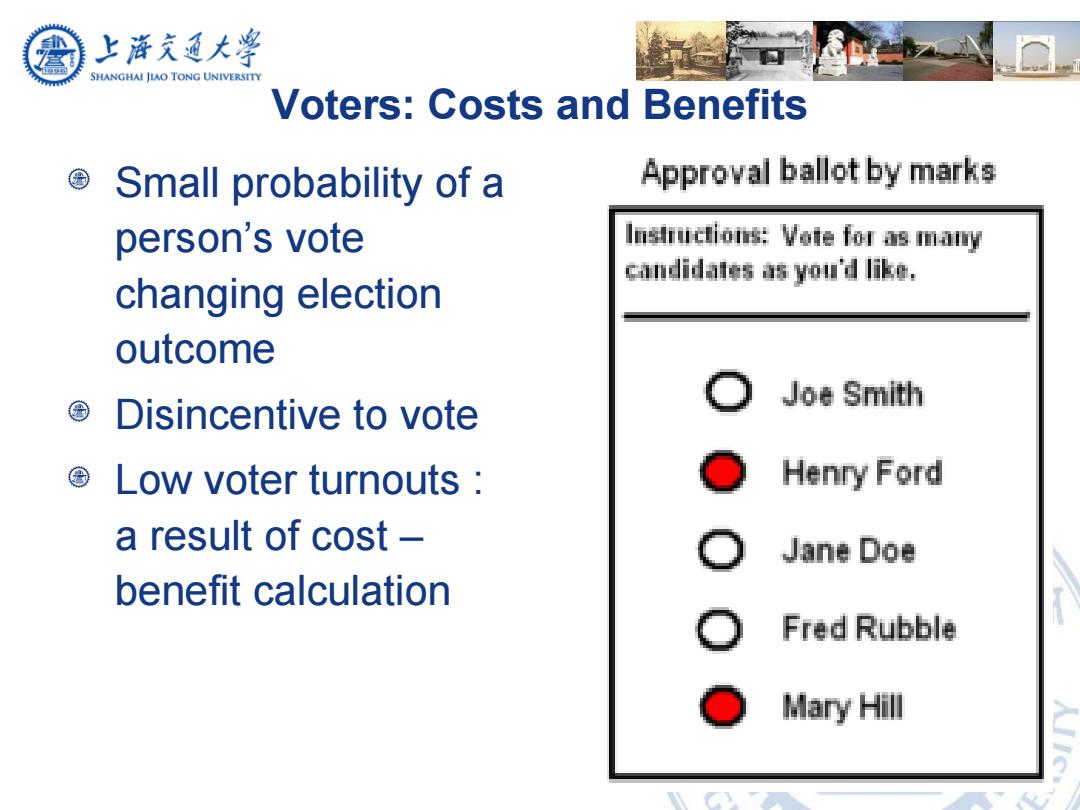
Task: Click the sepia pavilion photo in header
Action: coord(681,51)
